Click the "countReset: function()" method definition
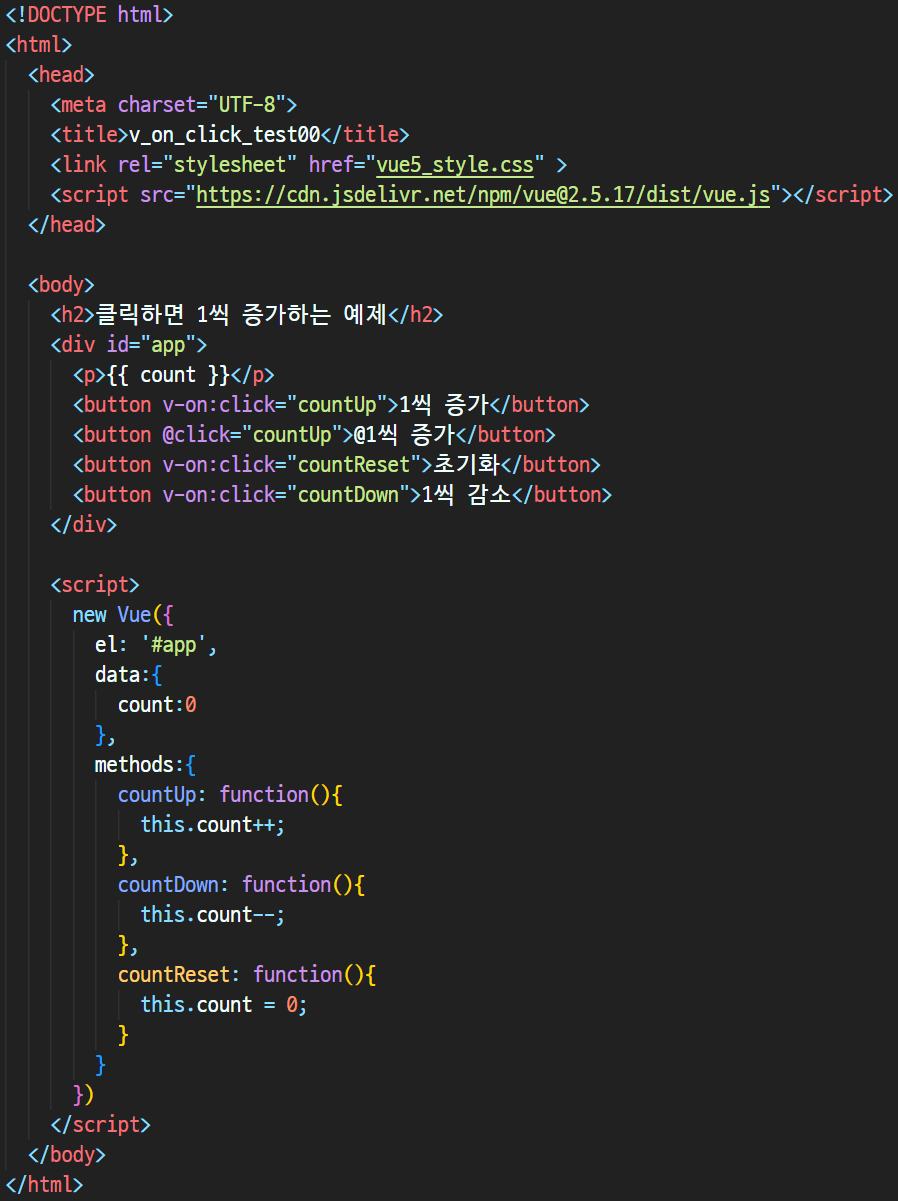 241,975
